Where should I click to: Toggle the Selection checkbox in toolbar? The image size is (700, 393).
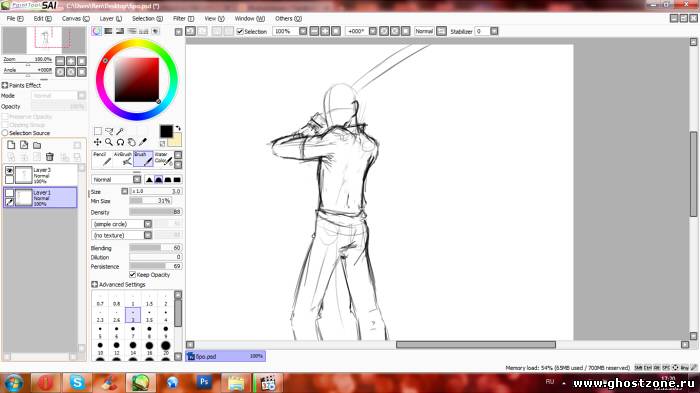click(x=240, y=31)
